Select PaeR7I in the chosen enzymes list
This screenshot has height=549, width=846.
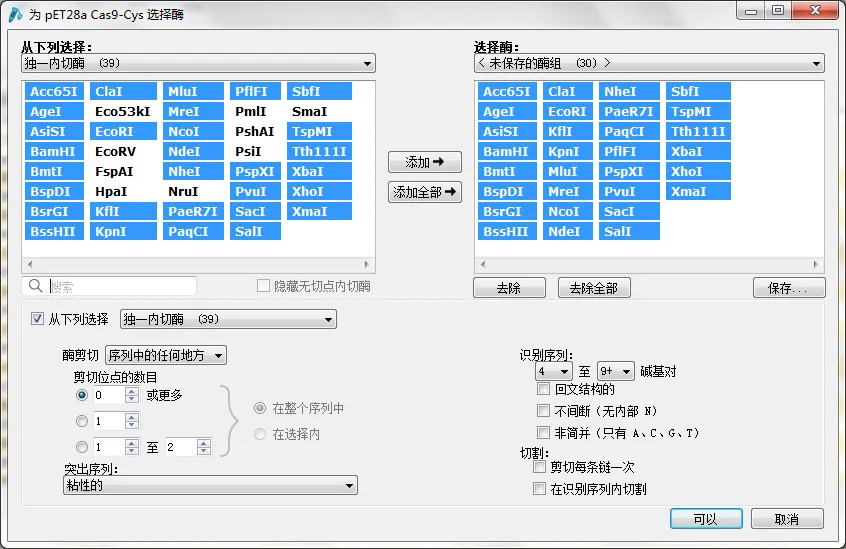tap(629, 112)
